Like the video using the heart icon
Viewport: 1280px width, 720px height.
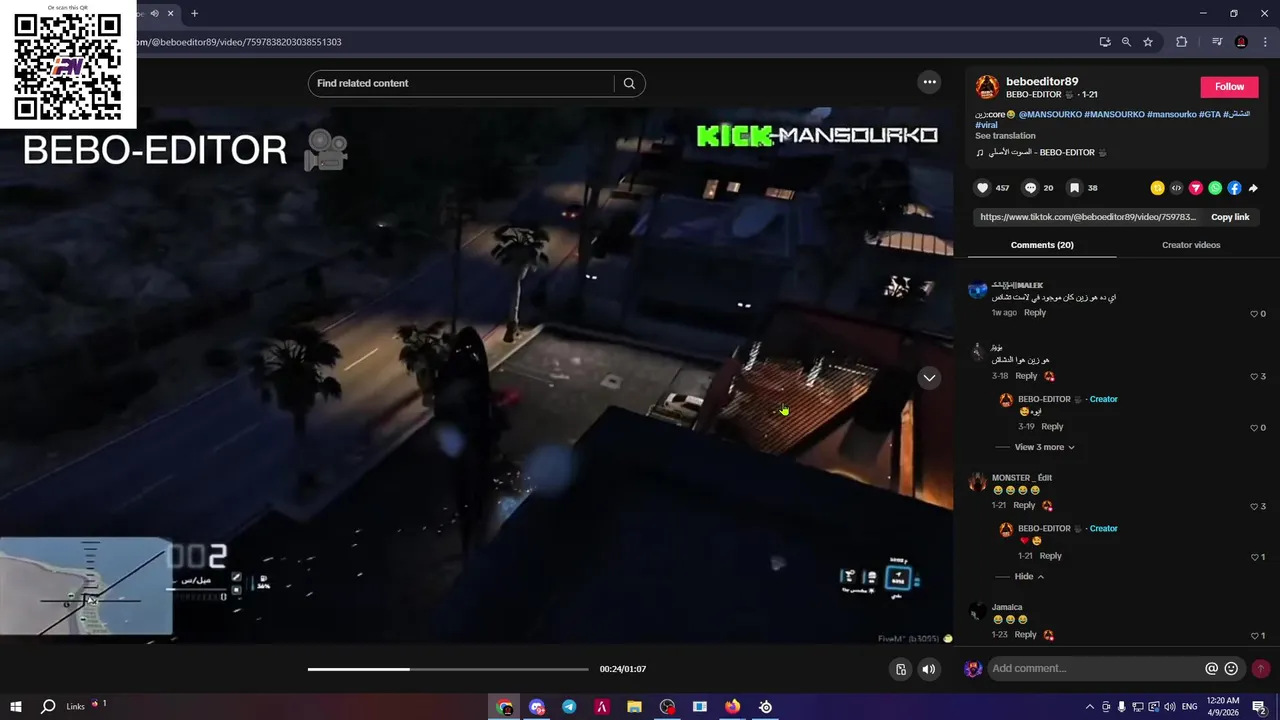pos(983,188)
